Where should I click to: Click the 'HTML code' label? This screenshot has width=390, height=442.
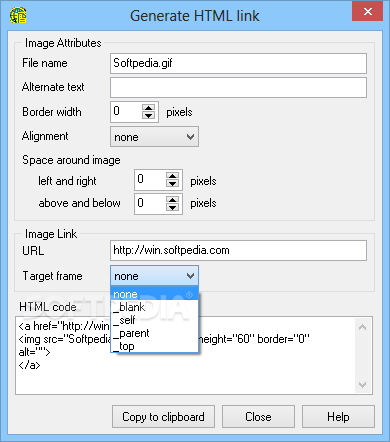[48, 307]
